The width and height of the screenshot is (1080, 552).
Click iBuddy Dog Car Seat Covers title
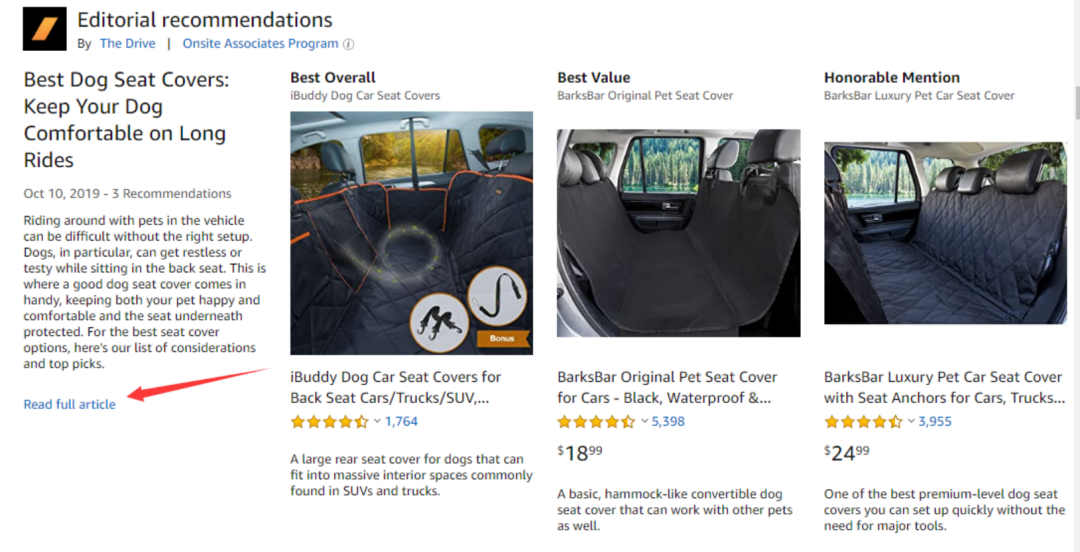[x=396, y=387]
